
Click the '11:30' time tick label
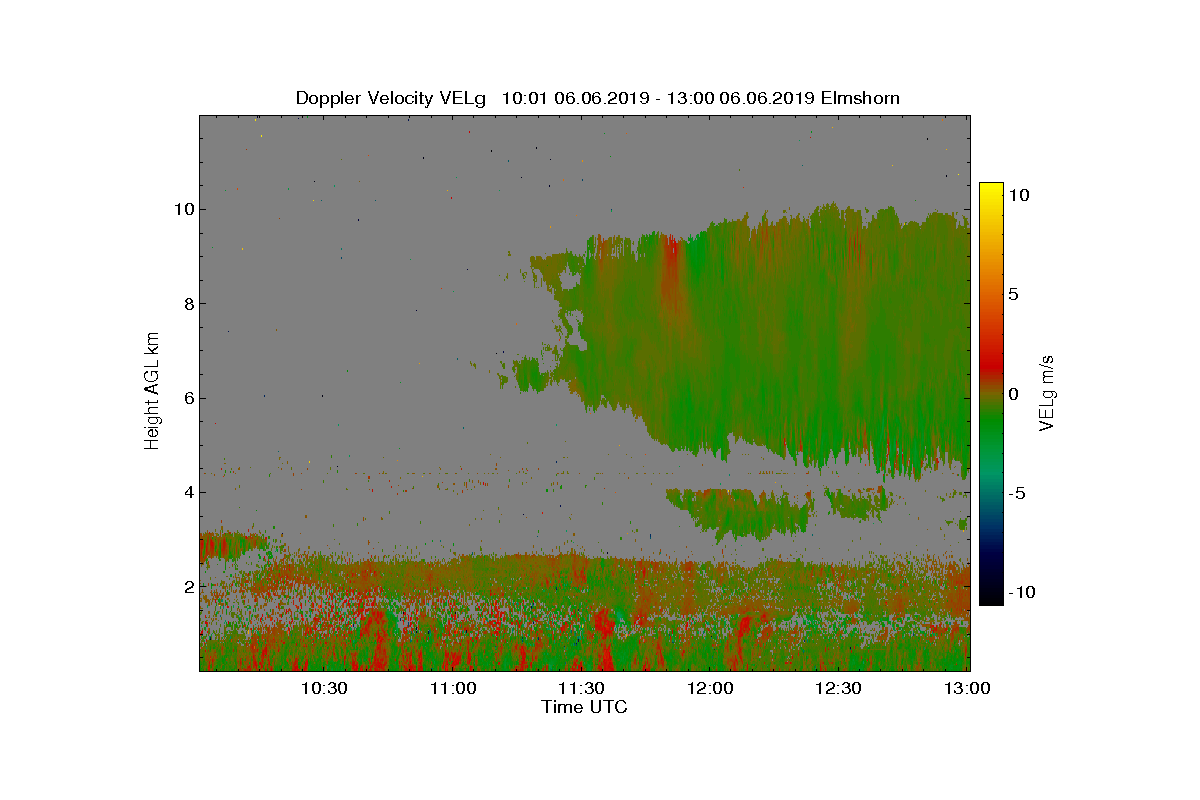click(581, 688)
